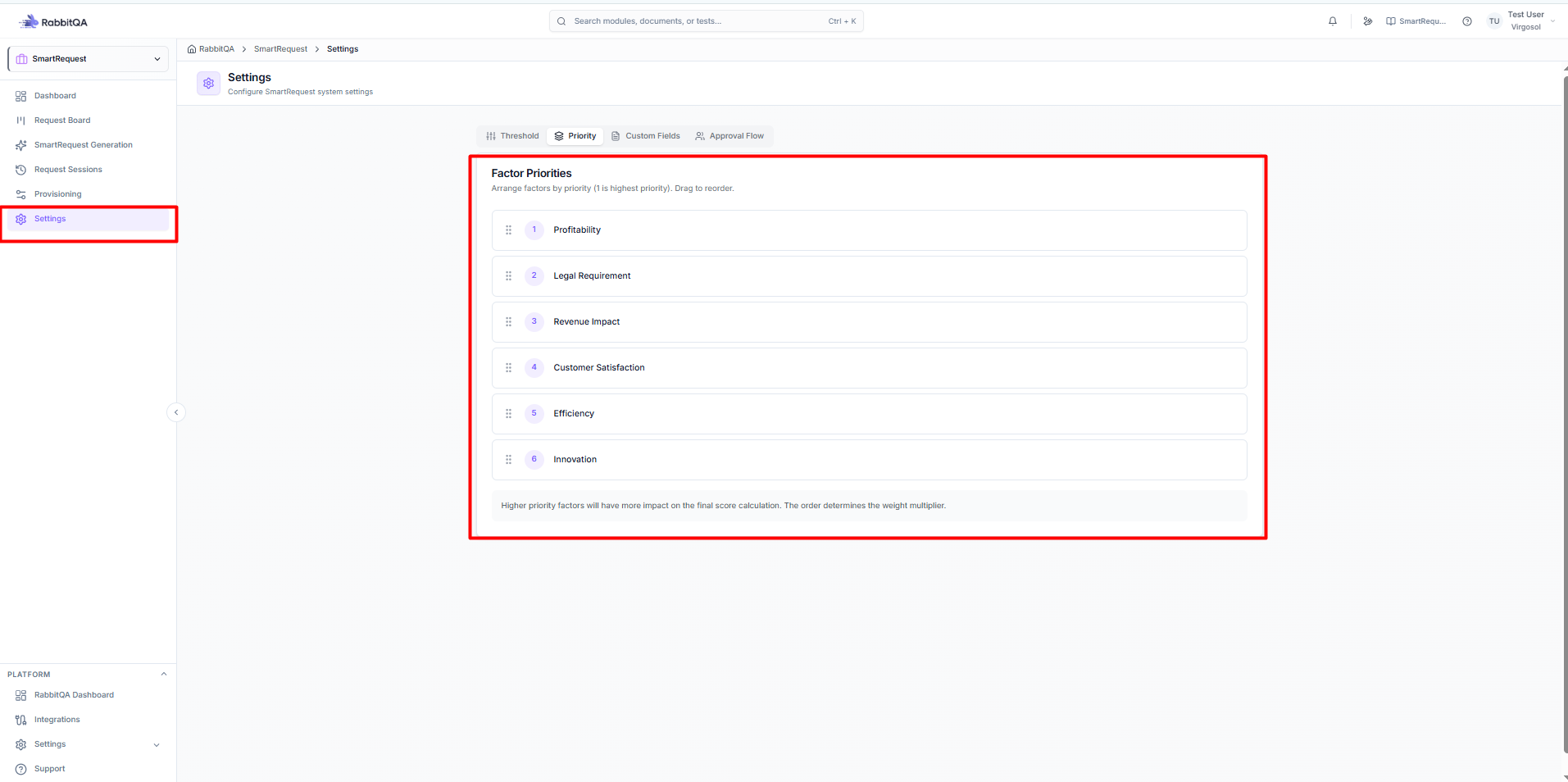Click the TU user avatar
This screenshot has width=1568, height=782.
coord(1494,21)
